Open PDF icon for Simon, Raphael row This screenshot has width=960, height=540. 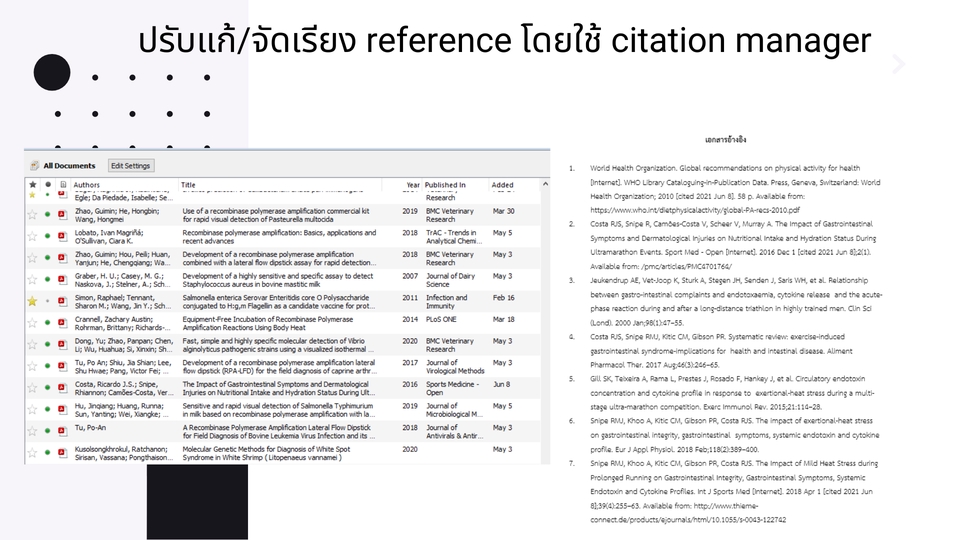point(62,301)
